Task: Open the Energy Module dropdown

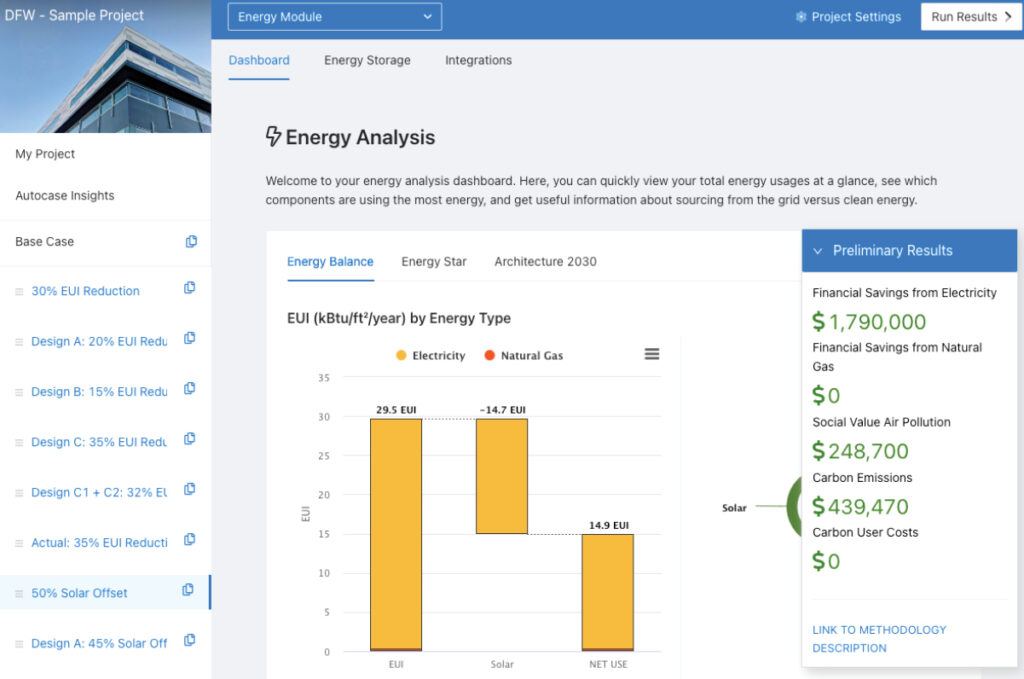Action: (x=334, y=16)
